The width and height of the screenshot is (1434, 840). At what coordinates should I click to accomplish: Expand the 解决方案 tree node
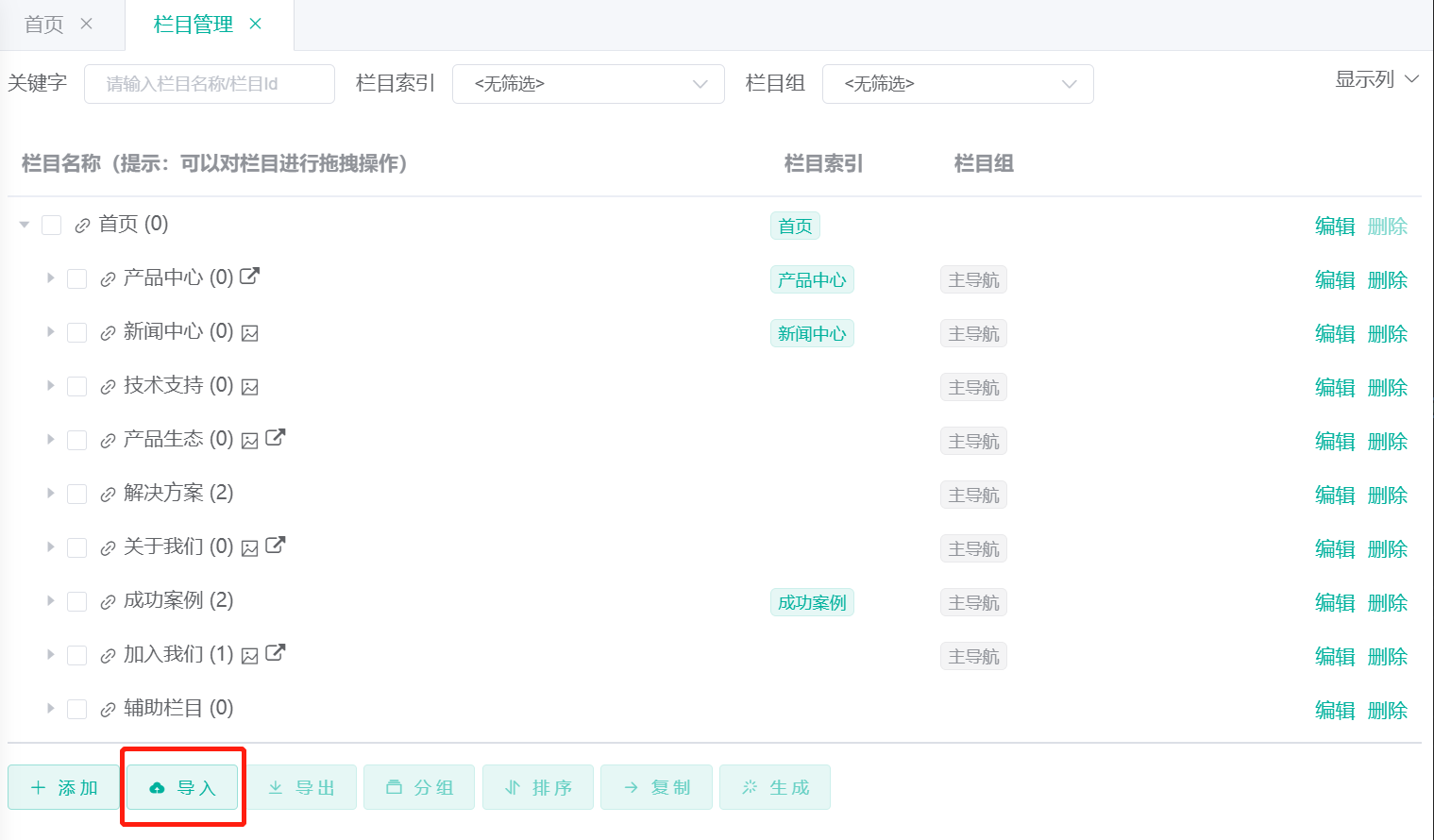coord(51,494)
